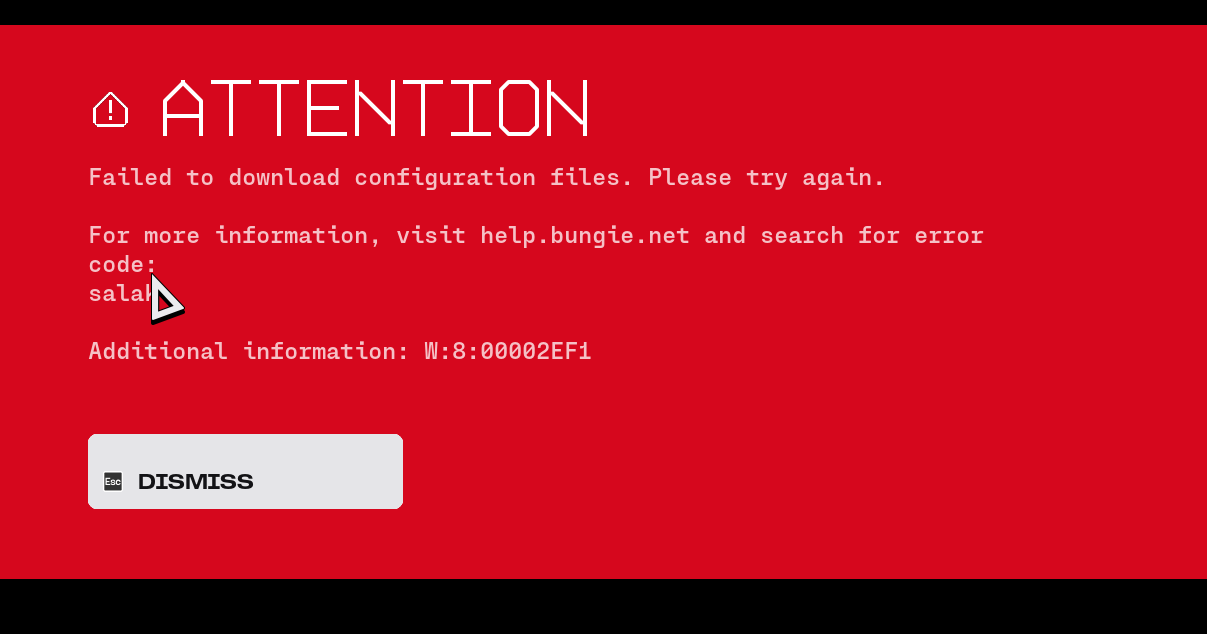Click the warning triangle icon beside ATTENTION
1207x634 pixels.
pyautogui.click(x=110, y=109)
